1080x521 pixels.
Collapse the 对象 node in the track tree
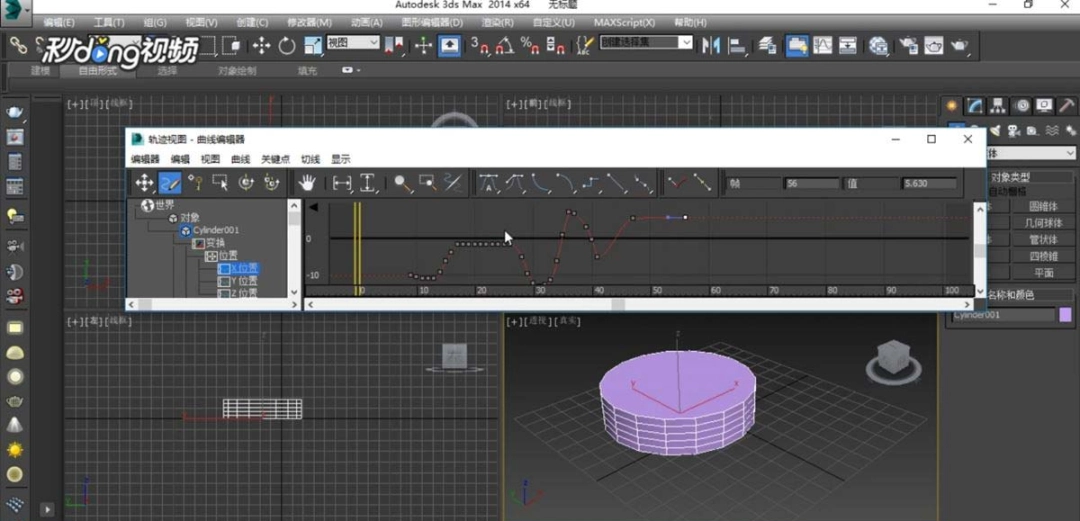(174, 218)
